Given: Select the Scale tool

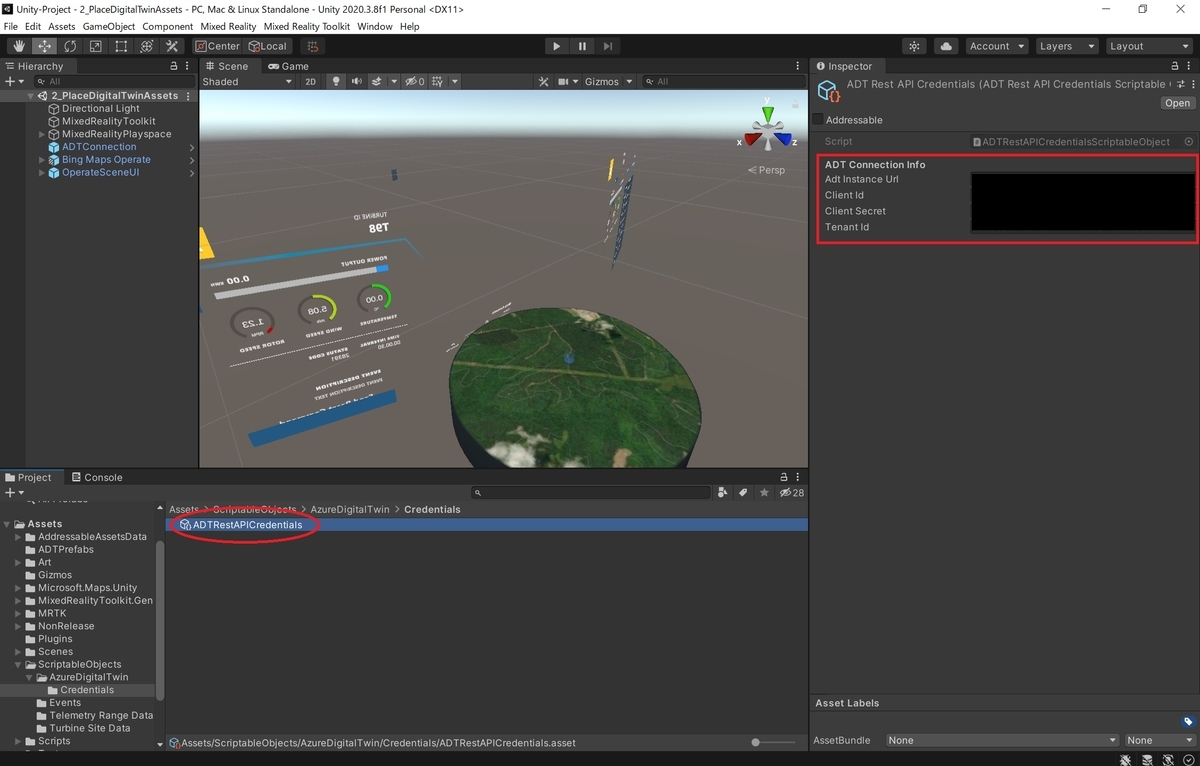Looking at the screenshot, I should (x=95, y=46).
